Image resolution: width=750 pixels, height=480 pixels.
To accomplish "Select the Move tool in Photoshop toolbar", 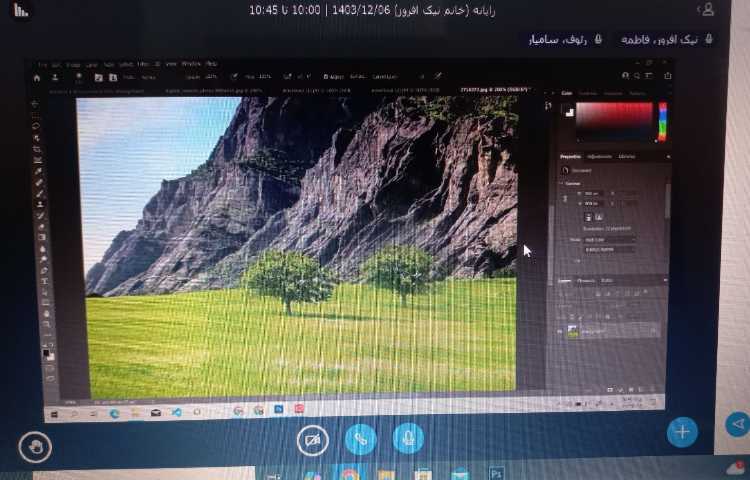I will (x=36, y=103).
